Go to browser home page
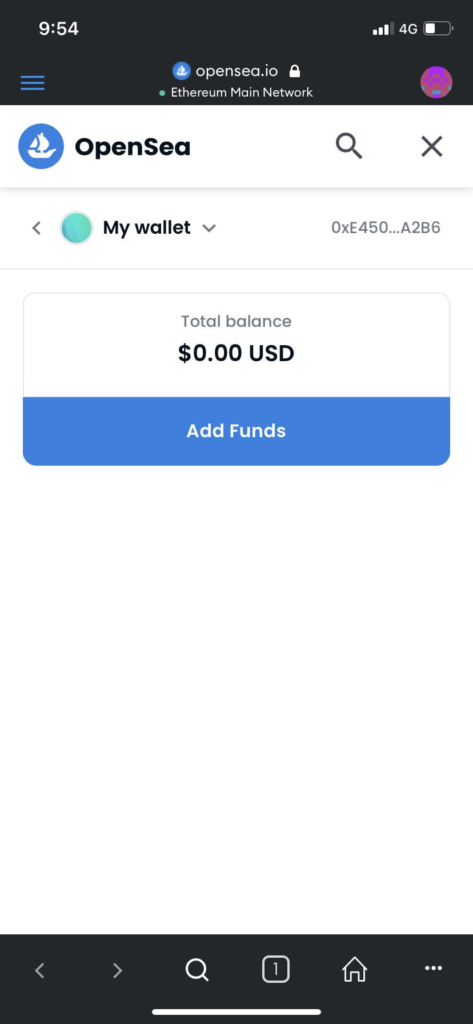The width and height of the screenshot is (473, 1024). (355, 970)
